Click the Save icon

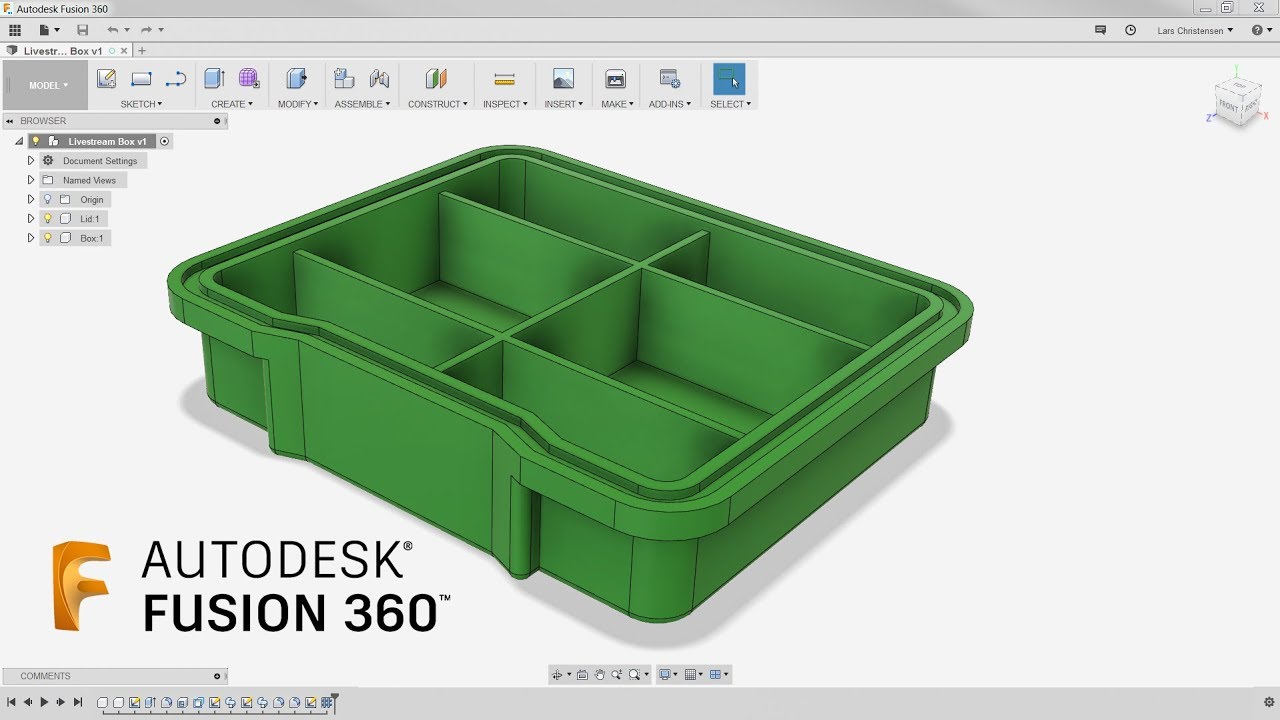click(x=82, y=30)
